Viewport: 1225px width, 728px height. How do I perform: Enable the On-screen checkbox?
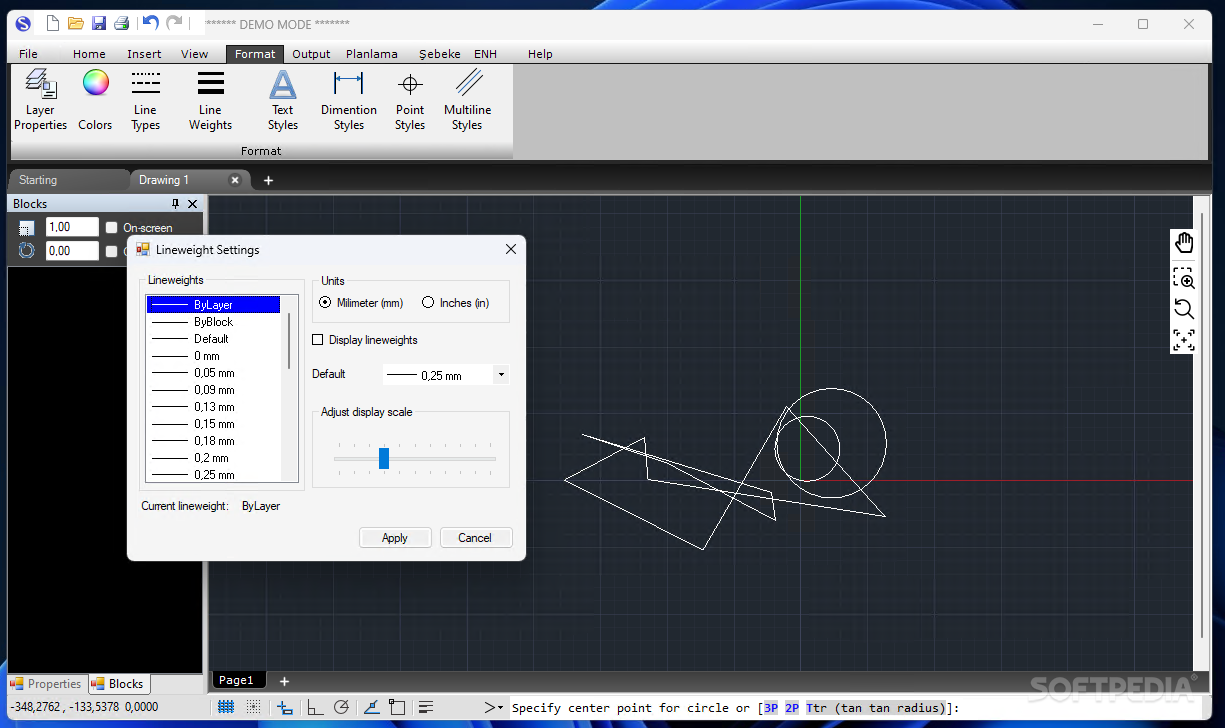(112, 228)
